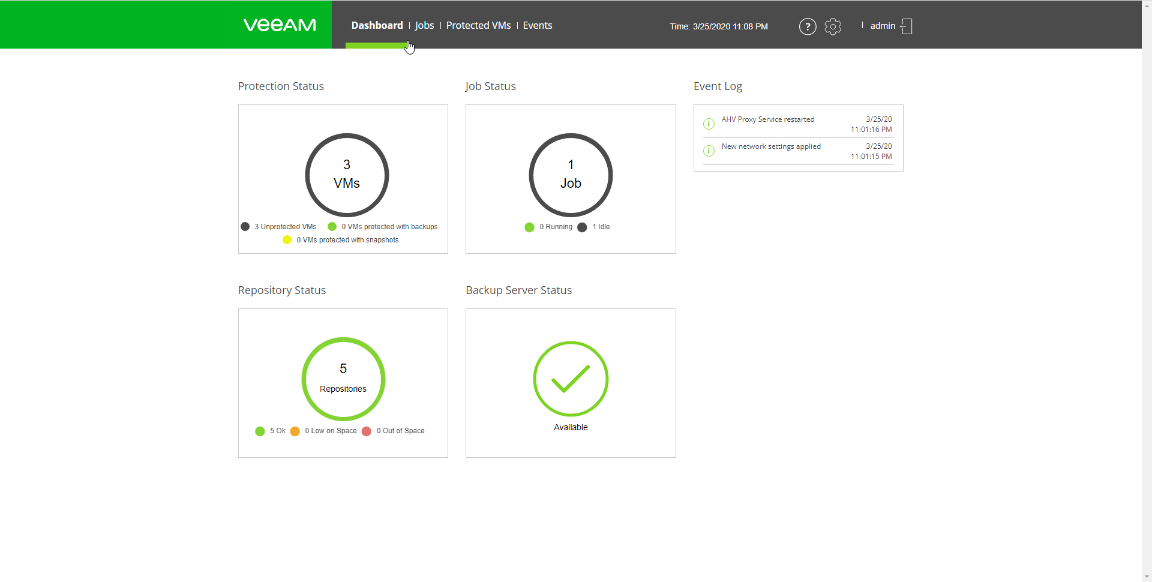Click the logout icon next to admin
This screenshot has width=1152, height=582.
click(906, 26)
